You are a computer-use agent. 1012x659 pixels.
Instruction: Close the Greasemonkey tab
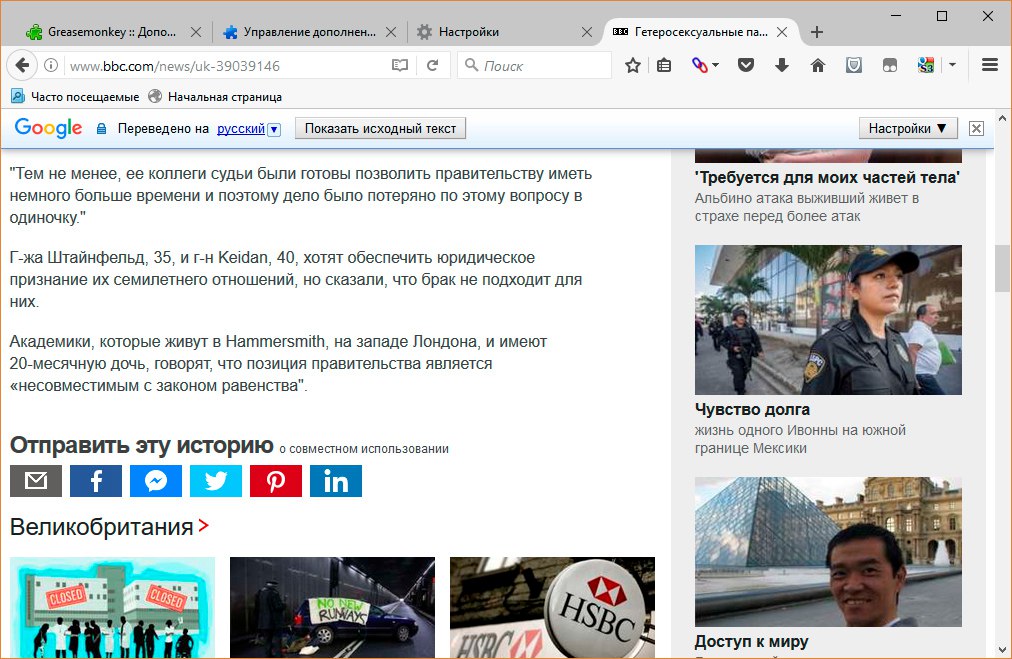point(196,32)
